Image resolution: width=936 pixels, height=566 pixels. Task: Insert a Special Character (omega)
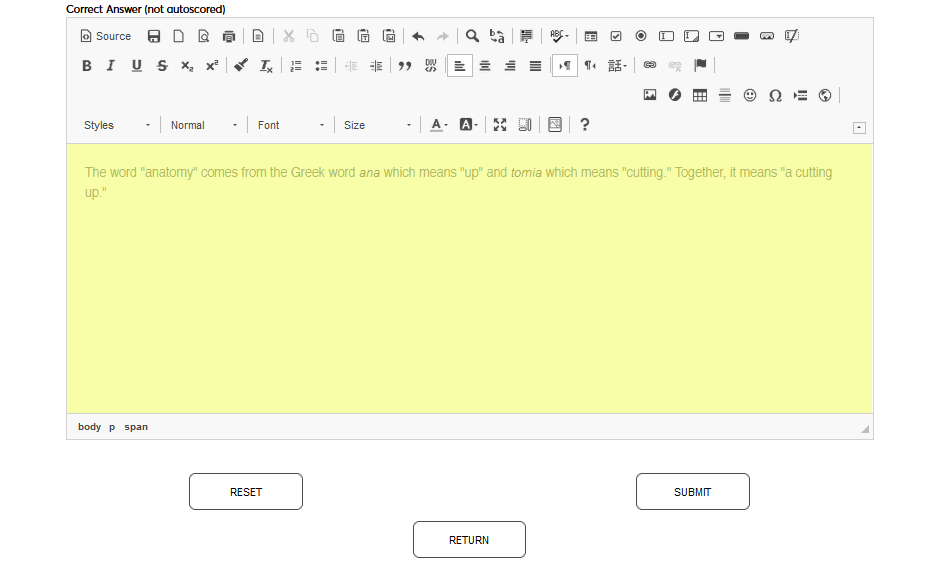point(775,95)
